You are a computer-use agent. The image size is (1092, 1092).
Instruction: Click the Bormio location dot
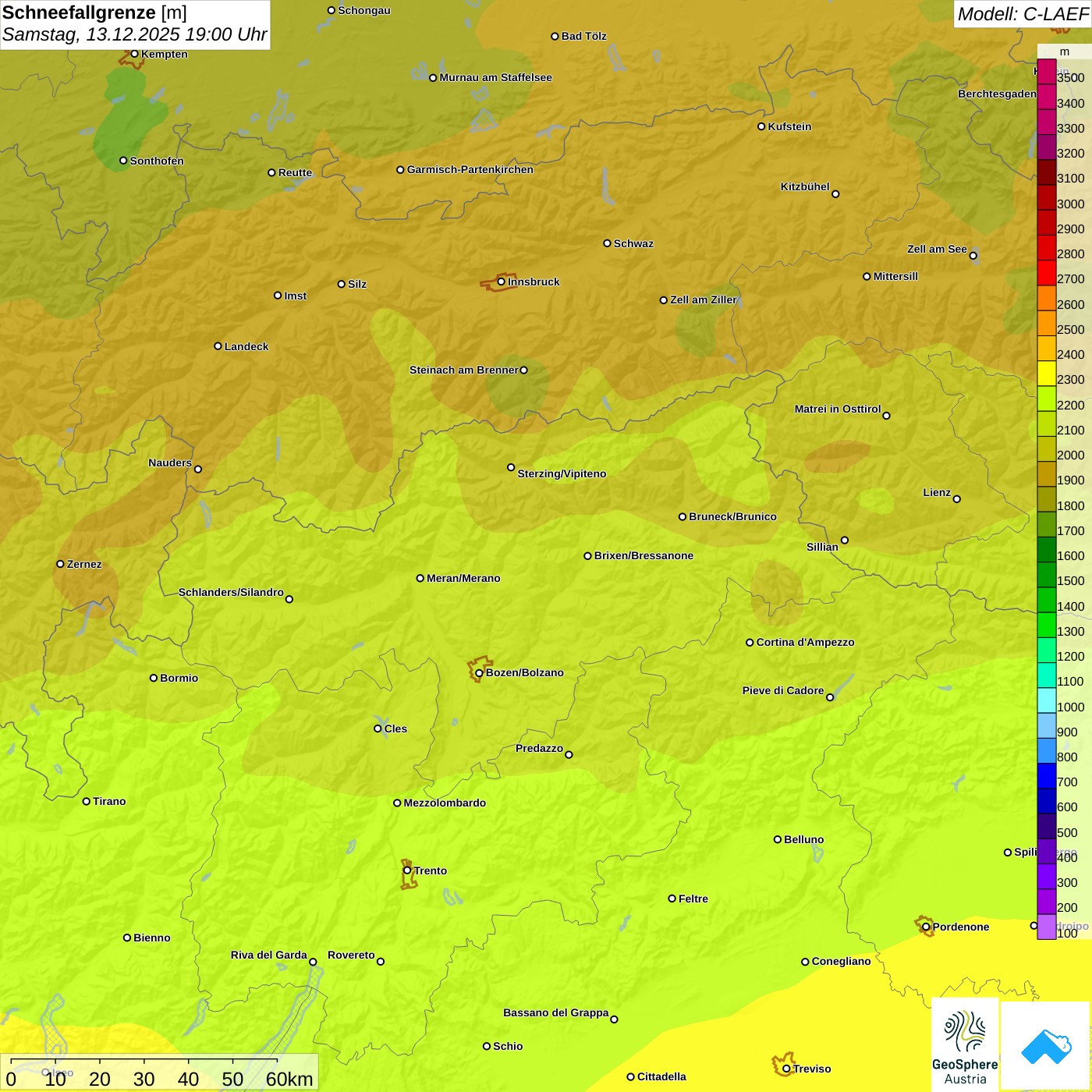154,678
